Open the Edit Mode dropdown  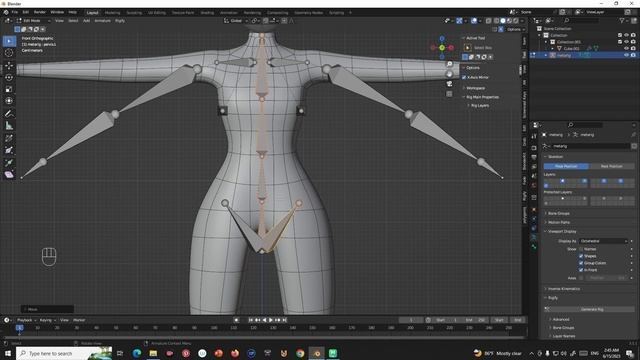[33, 20]
